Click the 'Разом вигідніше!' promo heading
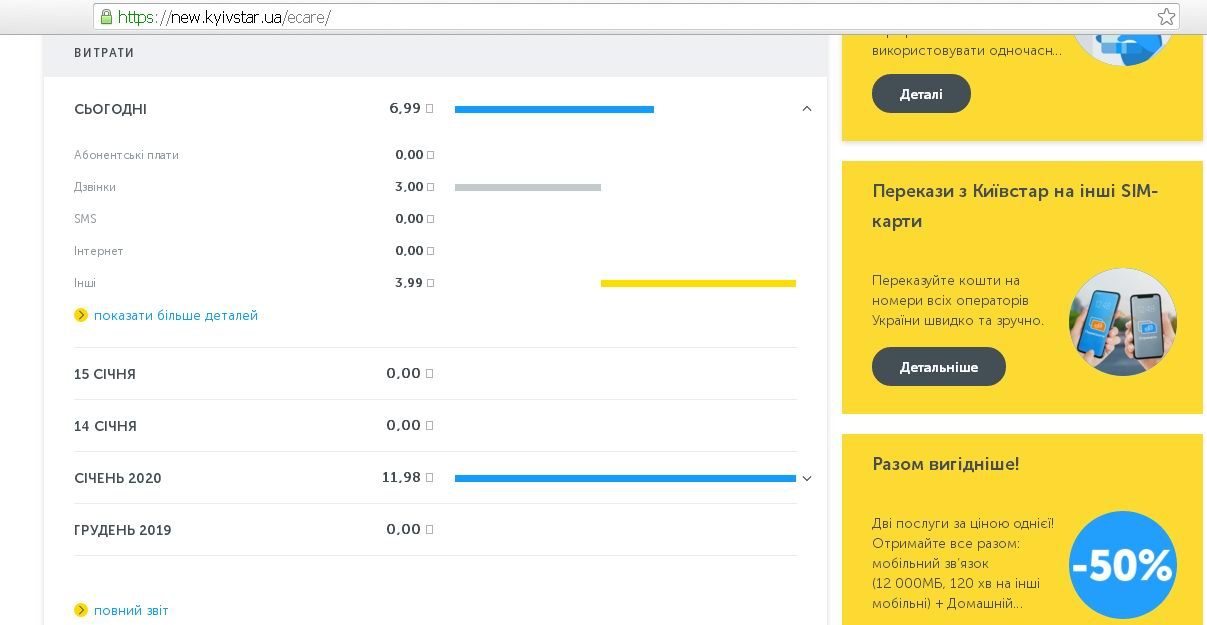This screenshot has width=1207, height=625. coord(945,464)
